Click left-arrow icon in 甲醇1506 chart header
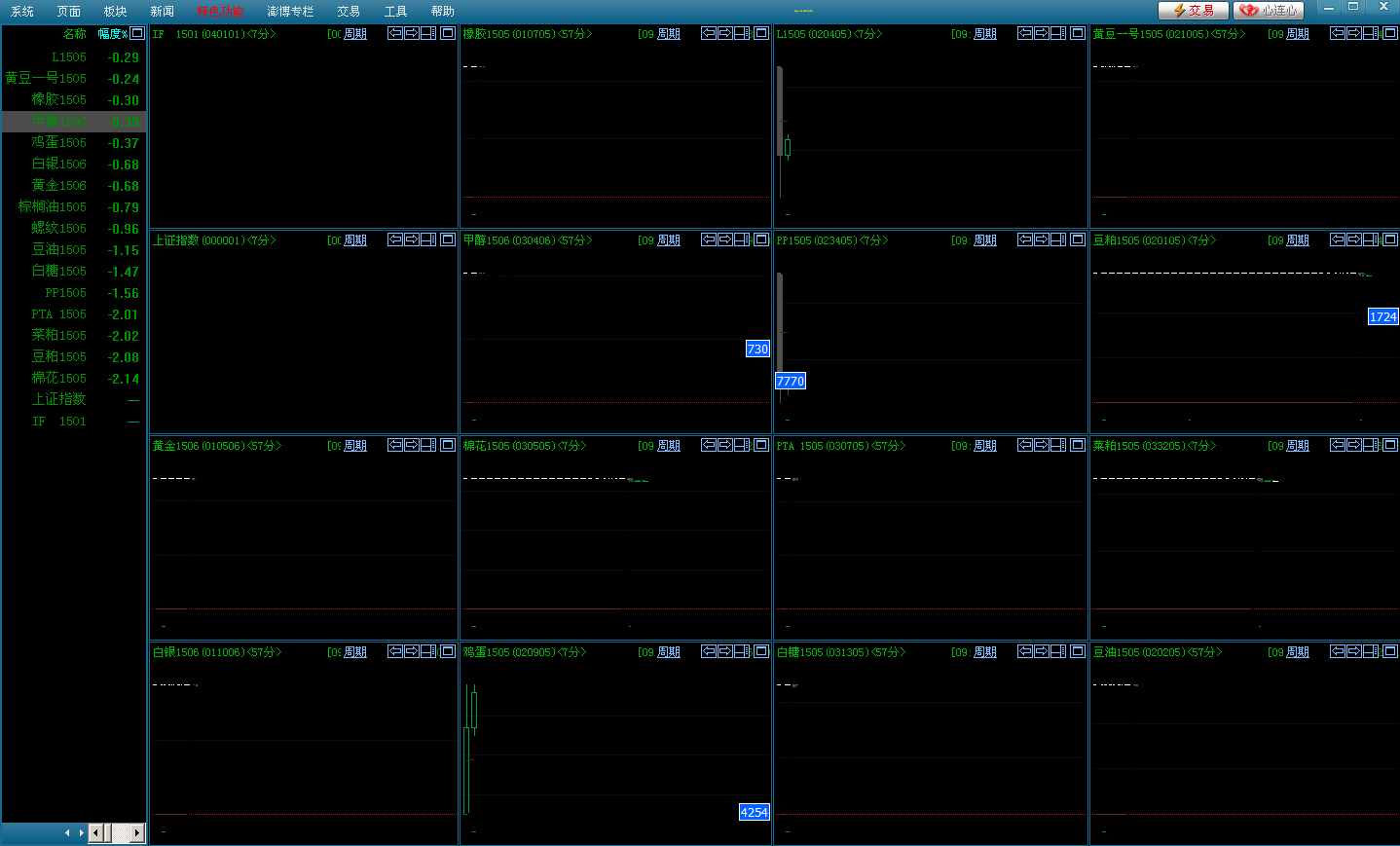This screenshot has width=1400, height=846. pos(709,239)
